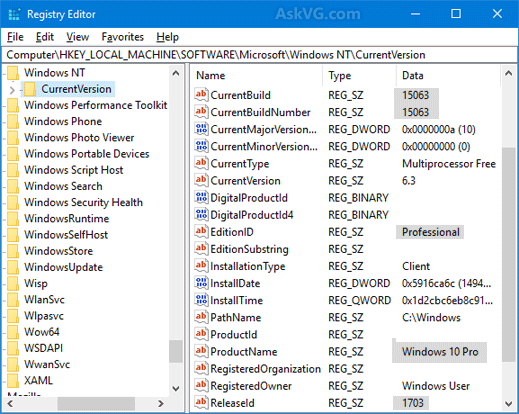The width and height of the screenshot is (519, 414).
Task: Click the CurrentVersion value string icon
Action: tap(201, 180)
